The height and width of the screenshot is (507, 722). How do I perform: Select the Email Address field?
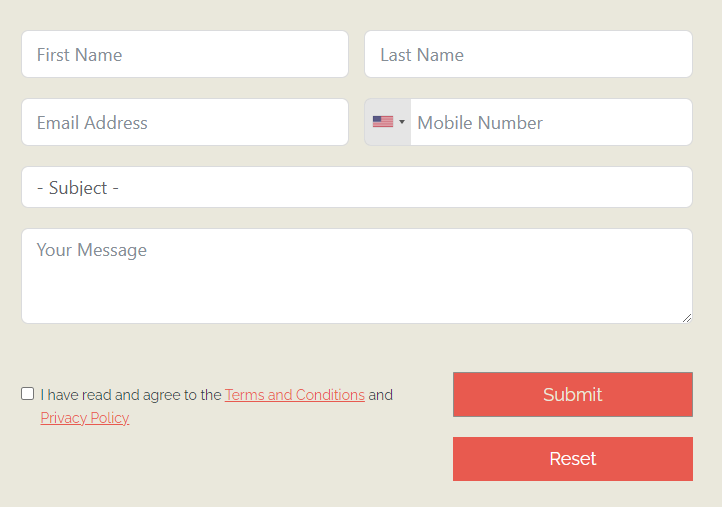point(185,122)
